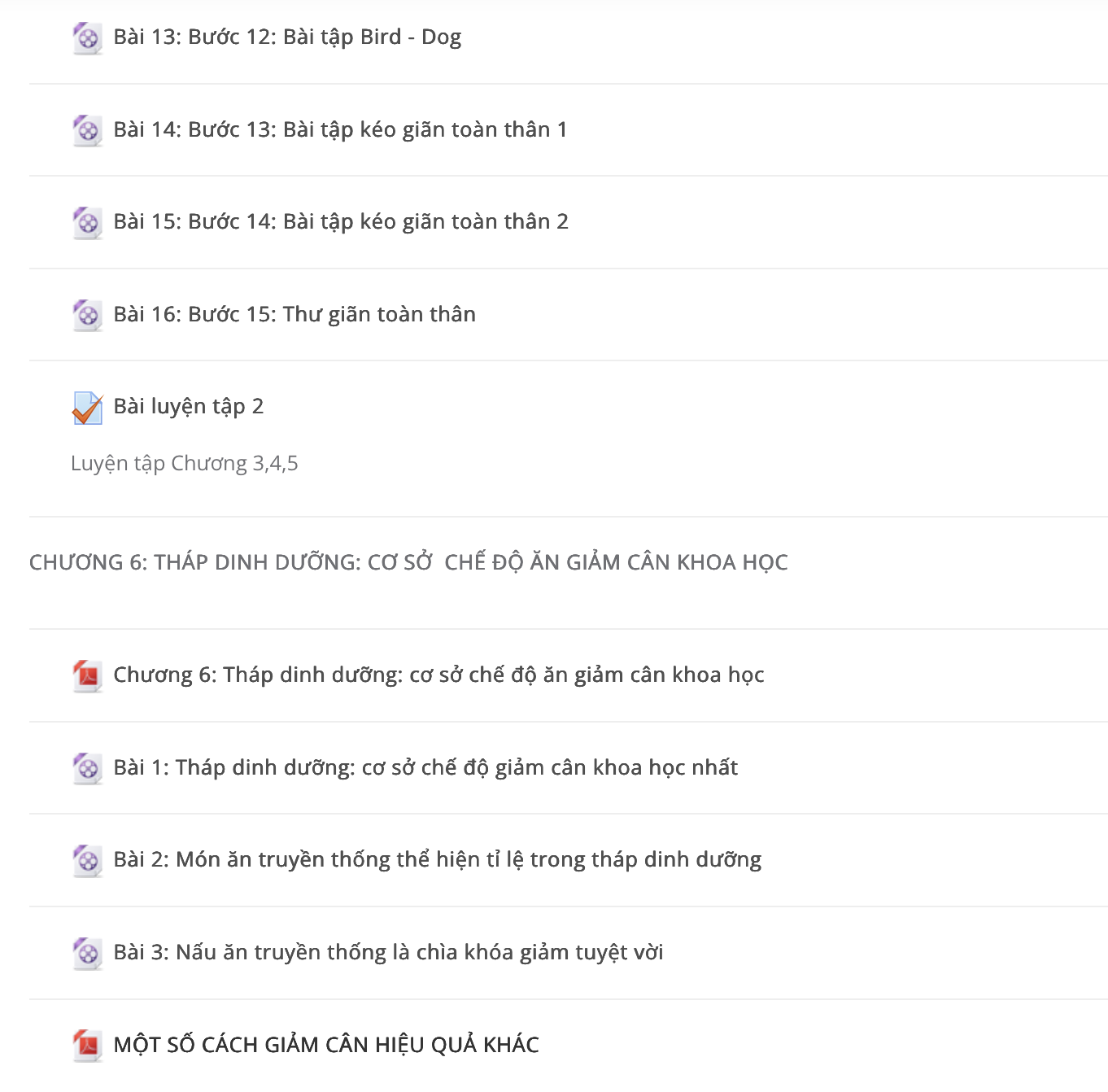Click video icon beside Bài 2 Món ăn
This screenshot has width=1108, height=1092.
click(x=87, y=861)
